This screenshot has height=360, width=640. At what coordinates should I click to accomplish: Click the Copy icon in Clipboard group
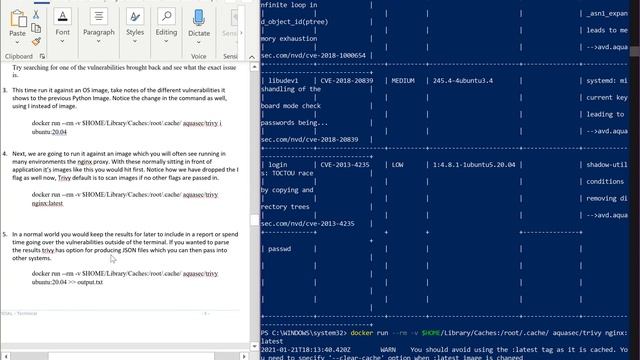(x=36, y=28)
